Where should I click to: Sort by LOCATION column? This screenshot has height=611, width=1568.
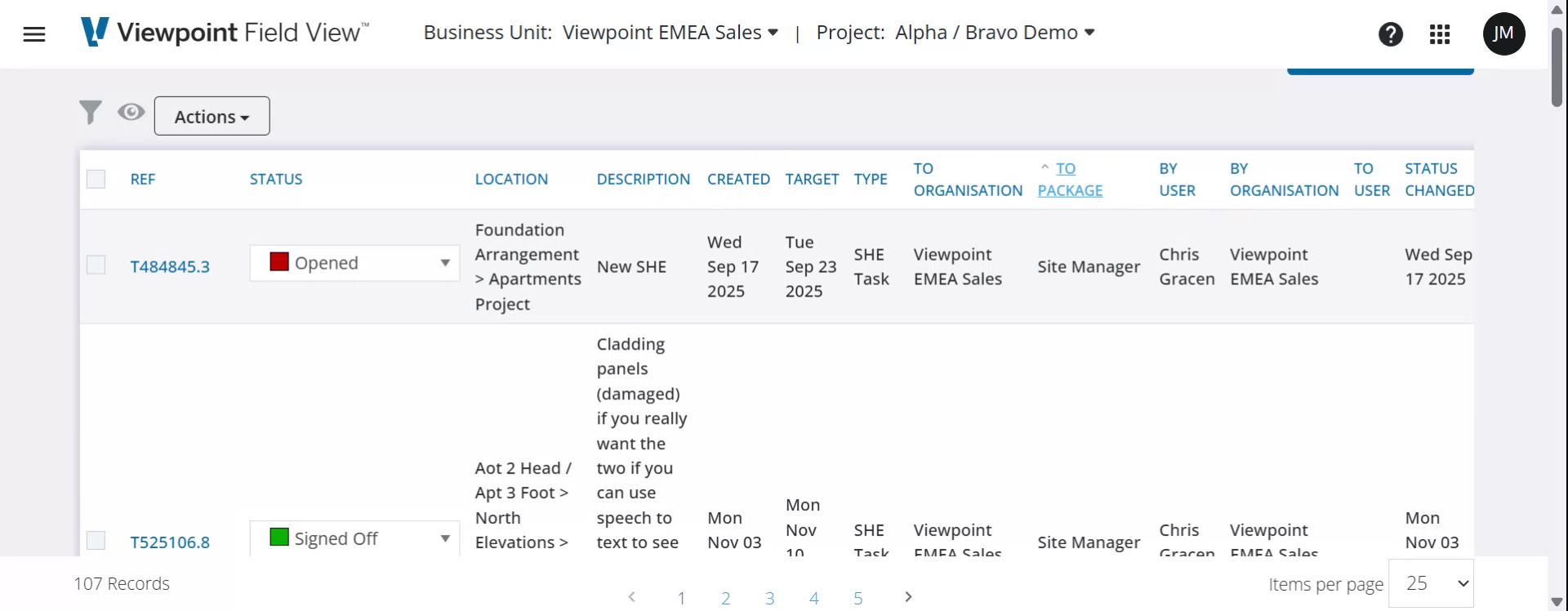pyautogui.click(x=511, y=179)
